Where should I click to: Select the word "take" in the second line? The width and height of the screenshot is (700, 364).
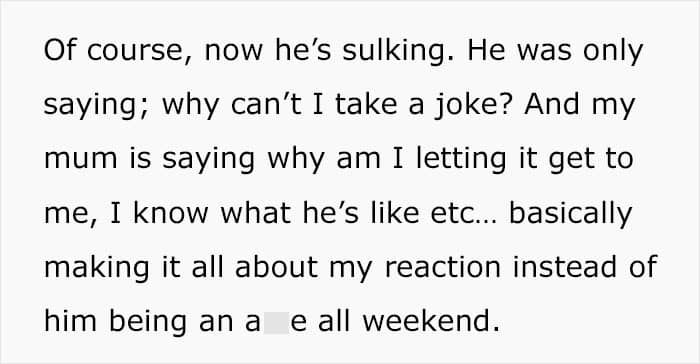366,106
